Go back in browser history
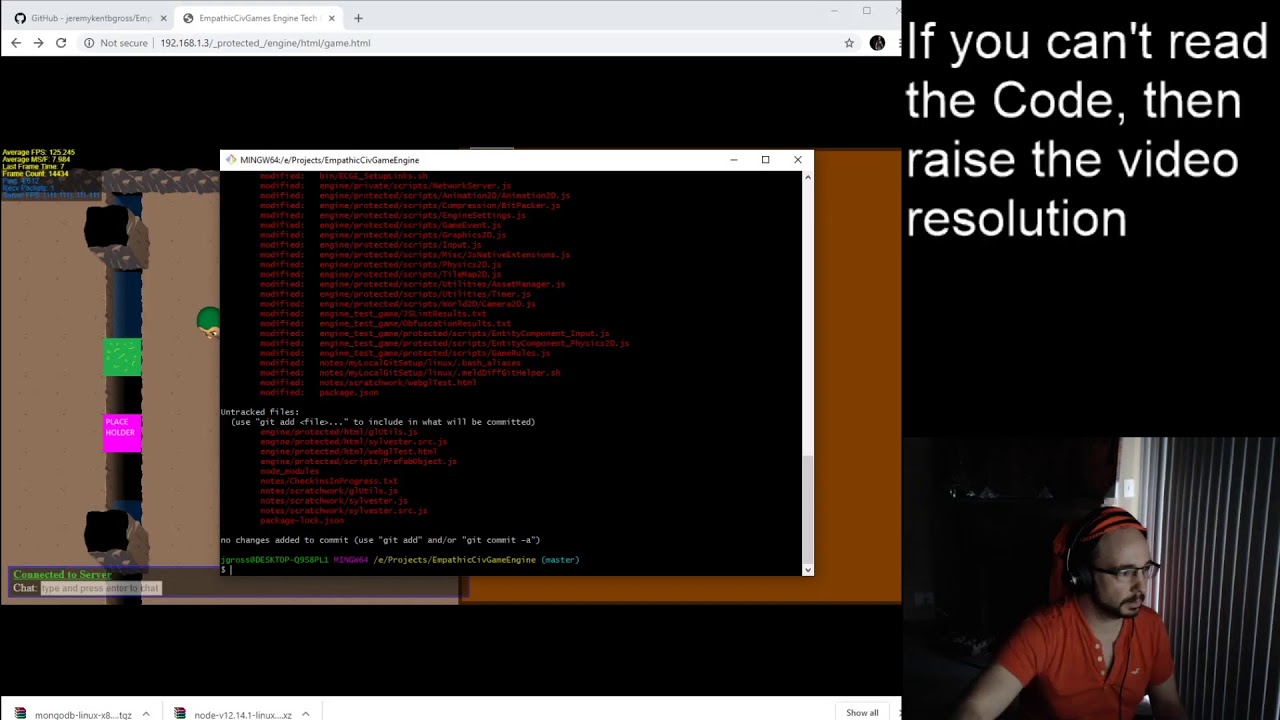 [16, 43]
